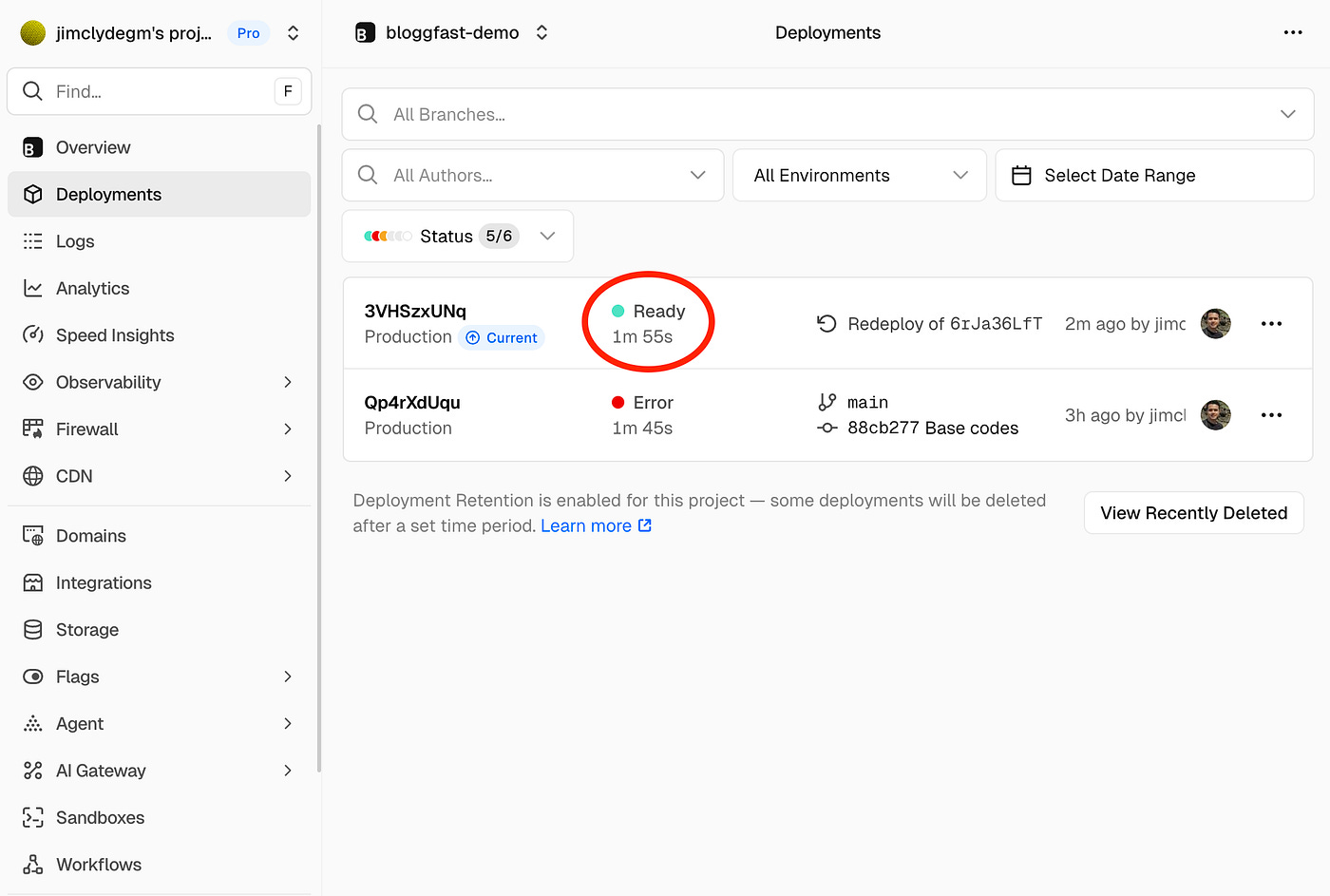The width and height of the screenshot is (1330, 896).
Task: Click the Analytics chart icon
Action: click(x=33, y=288)
